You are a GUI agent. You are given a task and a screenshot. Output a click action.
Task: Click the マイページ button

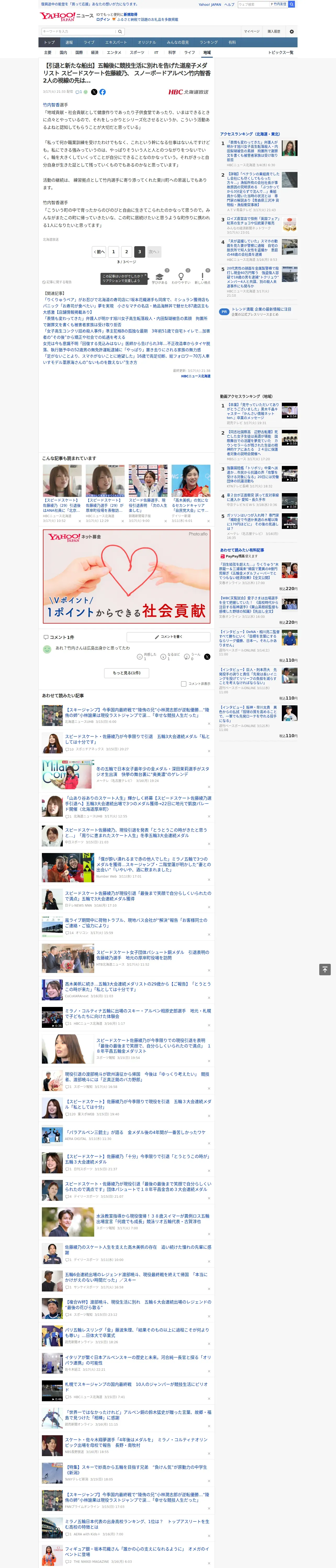click(251, 31)
